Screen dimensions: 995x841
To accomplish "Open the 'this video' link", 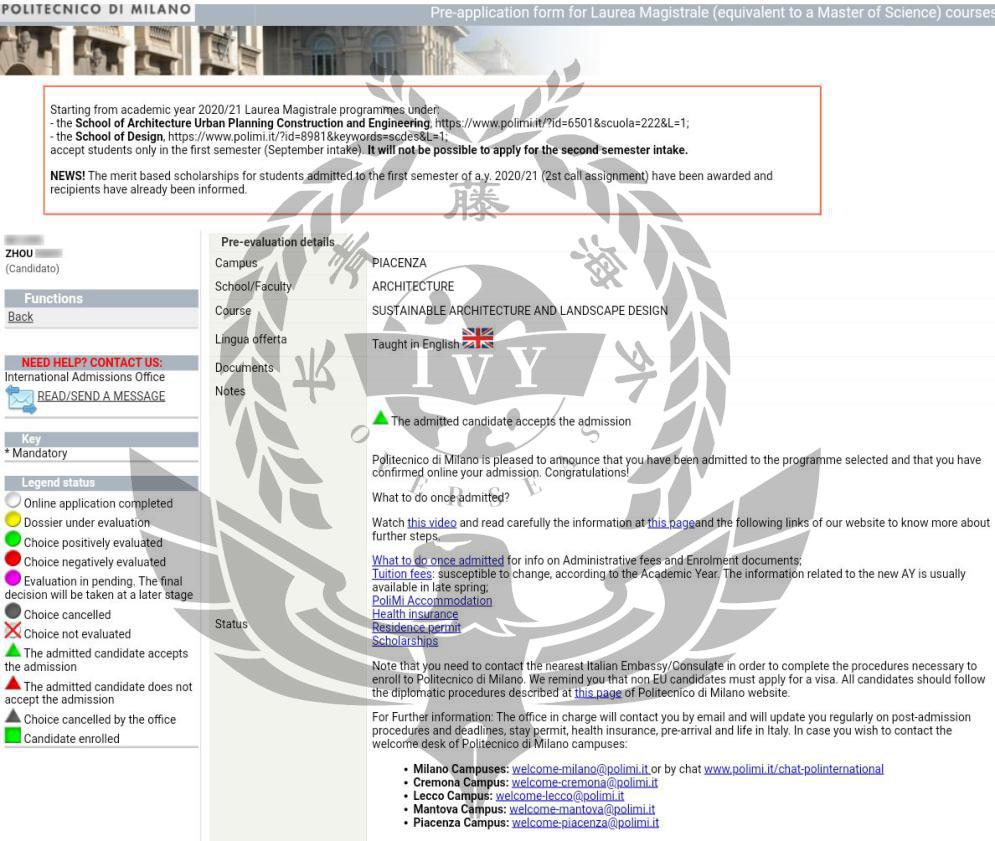I will point(432,522).
